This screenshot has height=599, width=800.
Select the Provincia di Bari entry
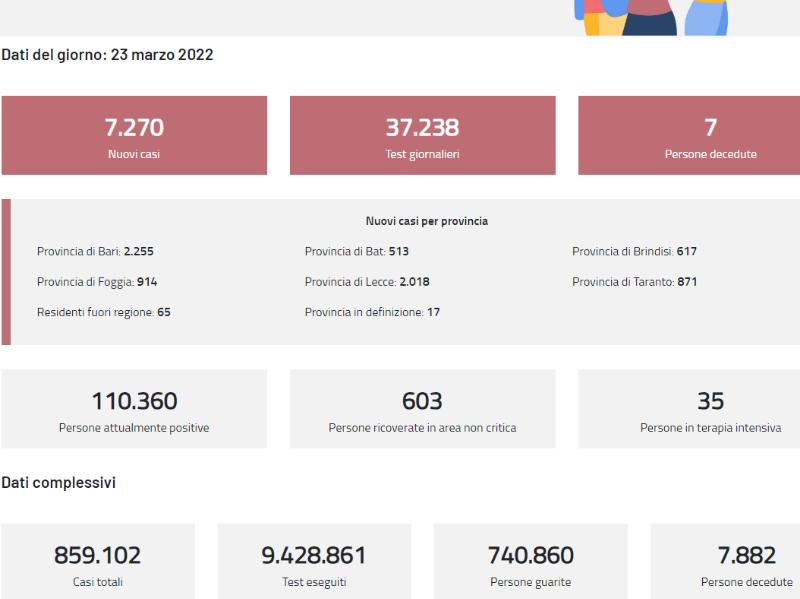pos(95,251)
